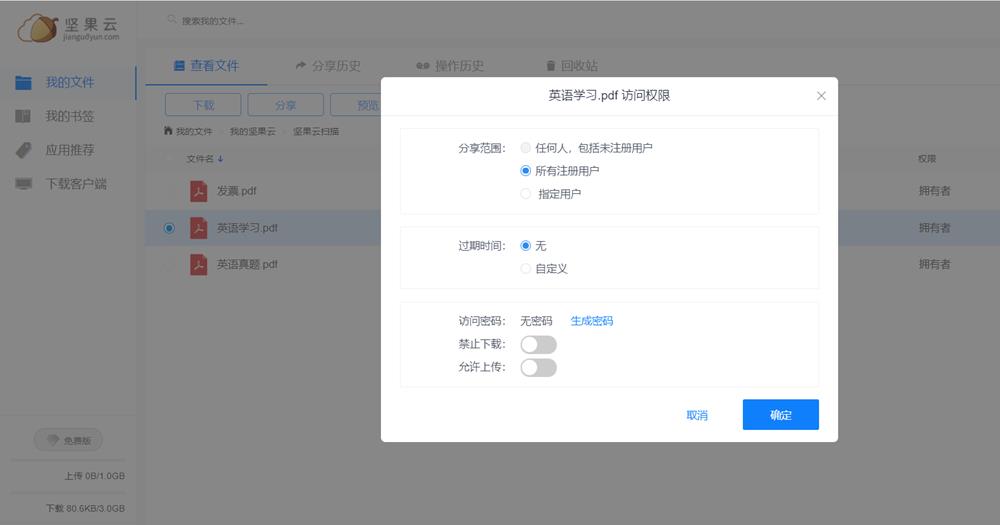Click the 应用推荐 tag icon
This screenshot has width=1000, height=525.
[x=24, y=150]
